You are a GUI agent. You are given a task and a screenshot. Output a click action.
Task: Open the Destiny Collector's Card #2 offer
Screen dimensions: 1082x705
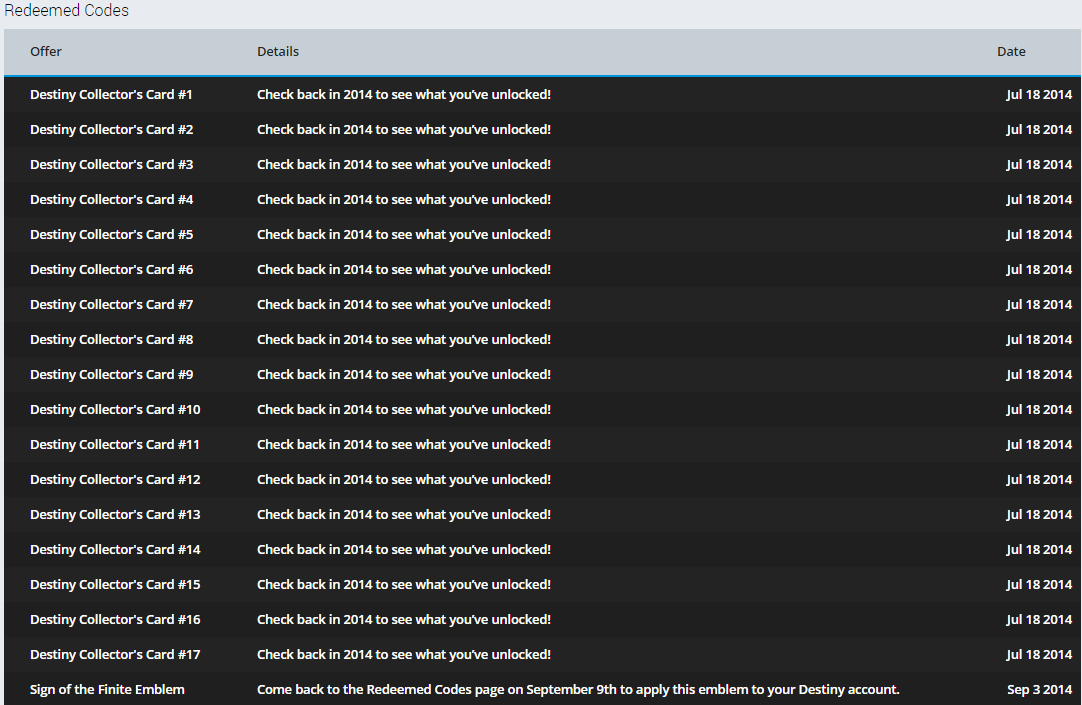[x=111, y=130]
